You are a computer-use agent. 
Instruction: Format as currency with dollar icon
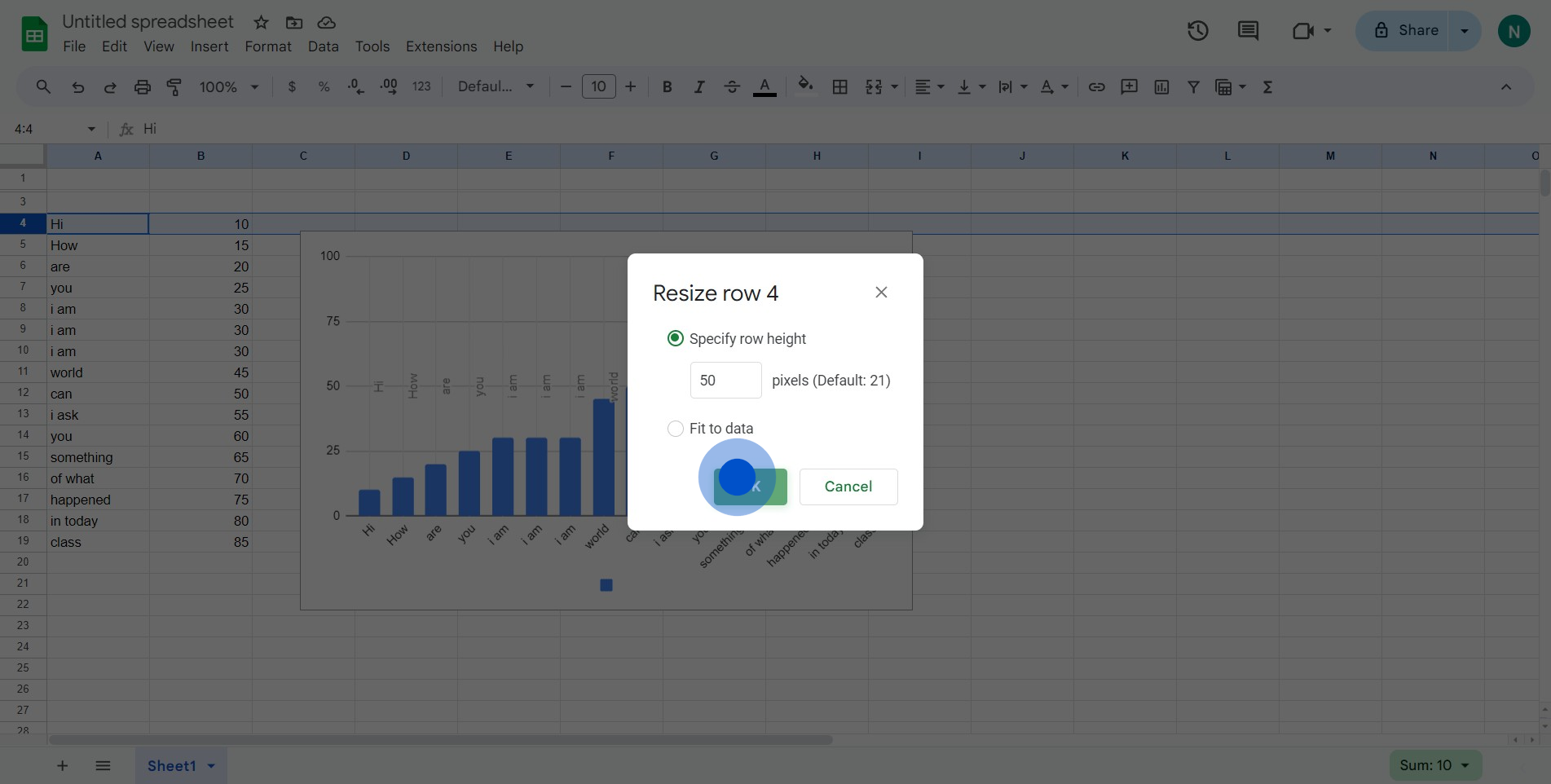tap(292, 87)
